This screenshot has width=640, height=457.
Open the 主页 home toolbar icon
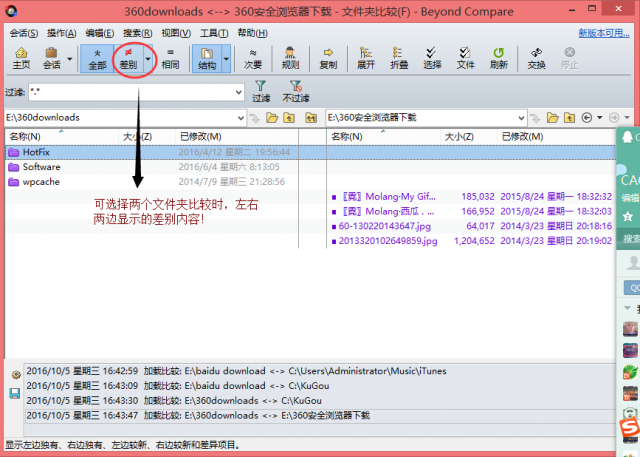21,58
